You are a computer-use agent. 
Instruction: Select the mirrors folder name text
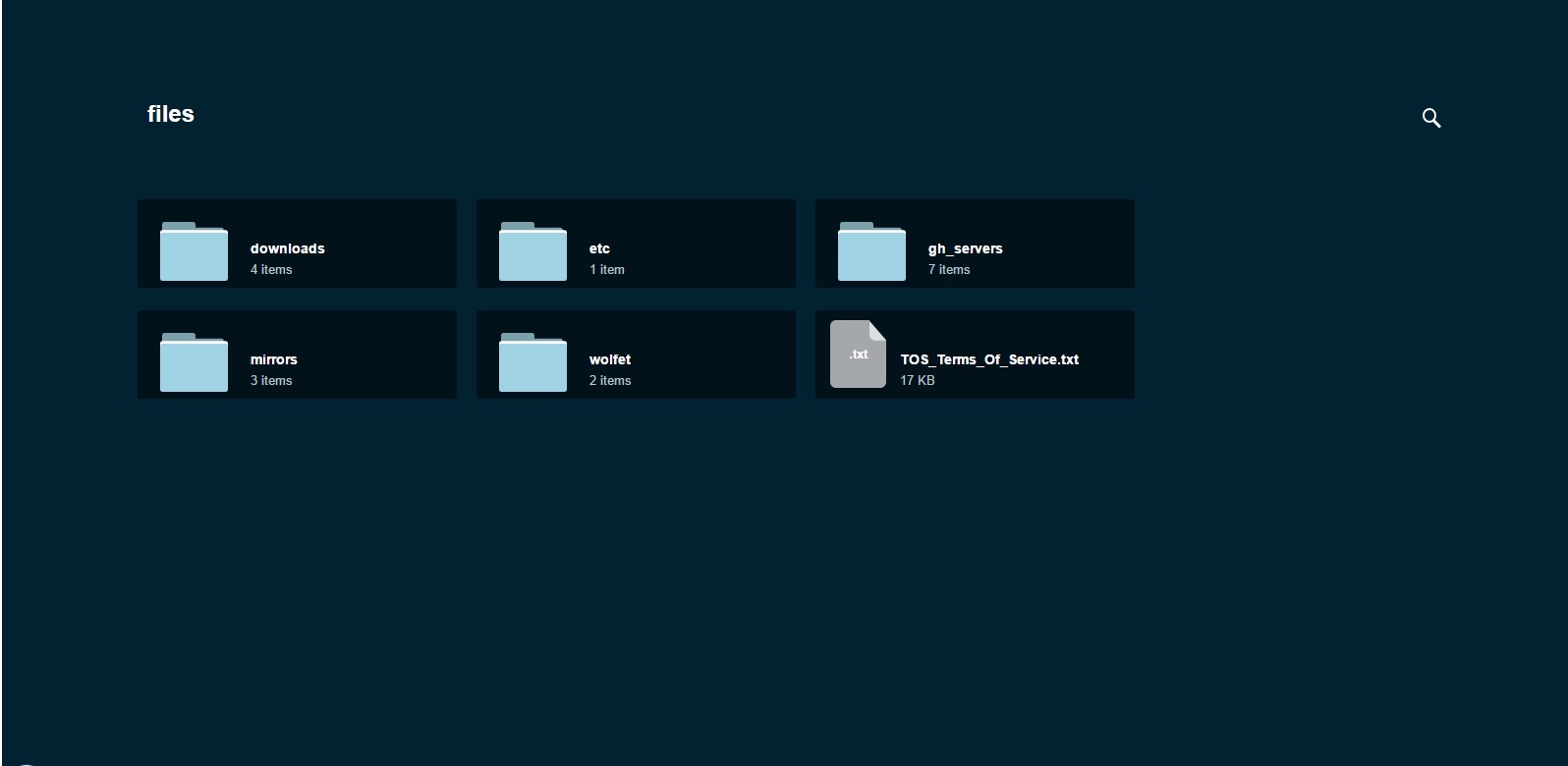[x=273, y=359]
